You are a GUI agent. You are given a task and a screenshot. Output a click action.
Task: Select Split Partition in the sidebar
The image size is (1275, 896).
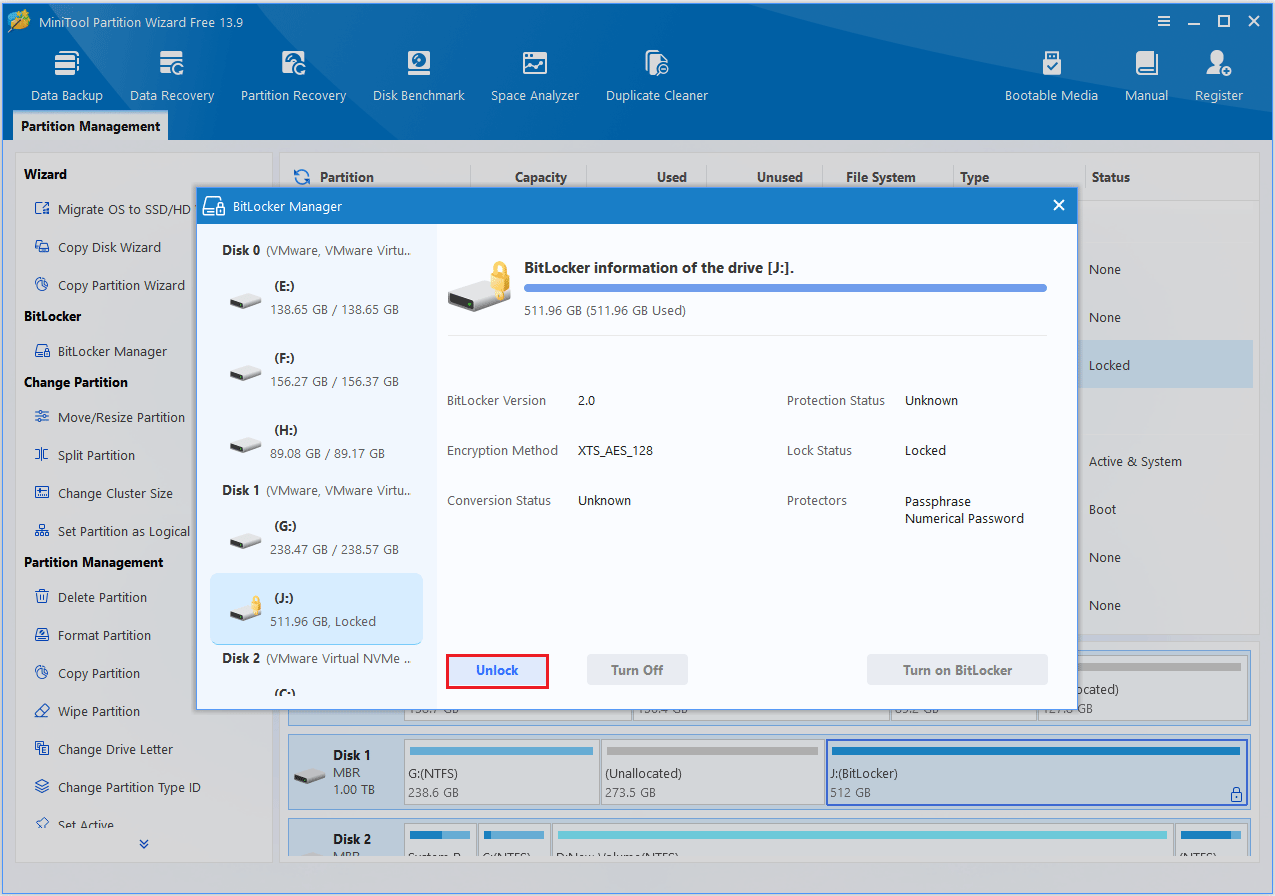pos(84,455)
